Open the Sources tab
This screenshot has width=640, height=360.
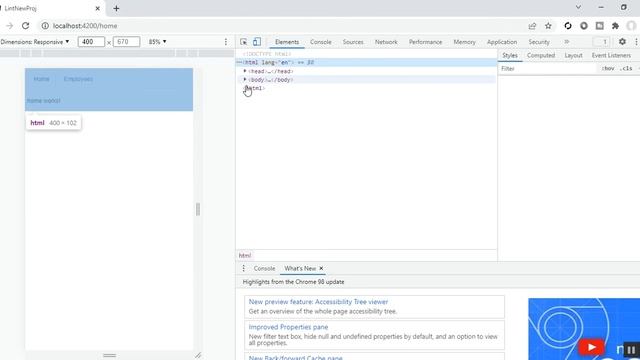click(x=353, y=42)
